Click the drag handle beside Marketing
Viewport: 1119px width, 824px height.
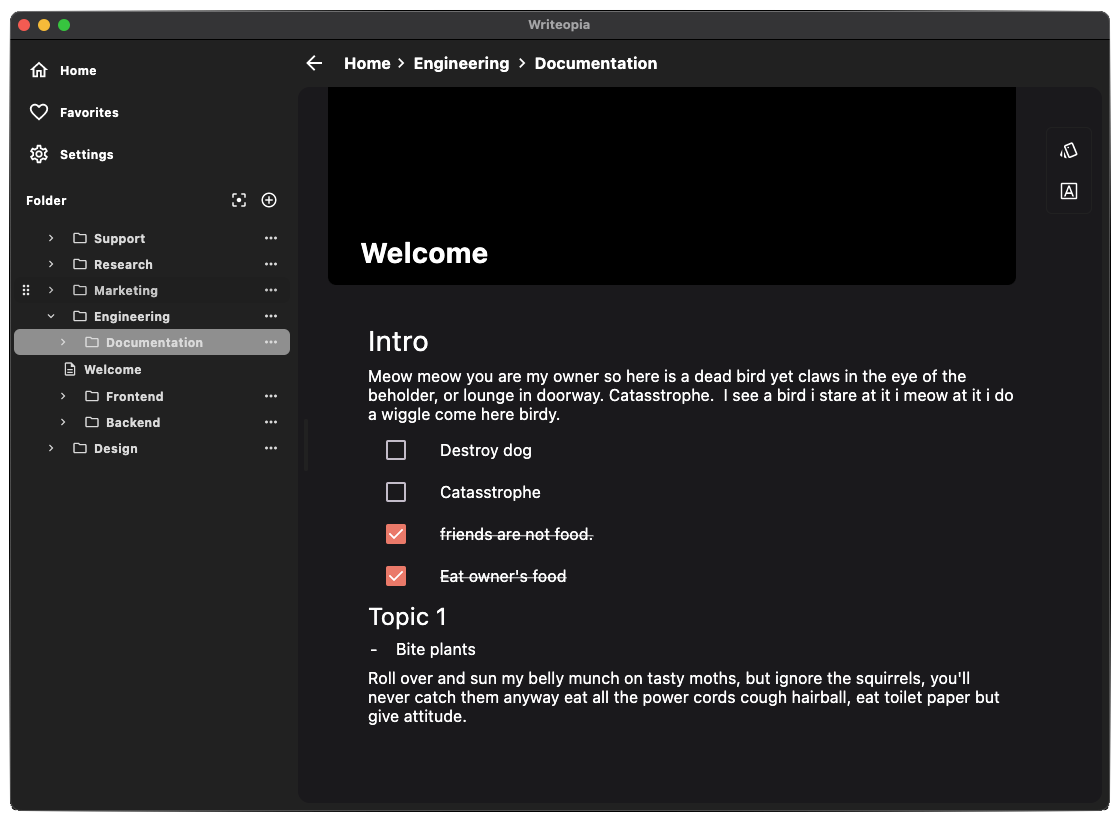(26, 290)
